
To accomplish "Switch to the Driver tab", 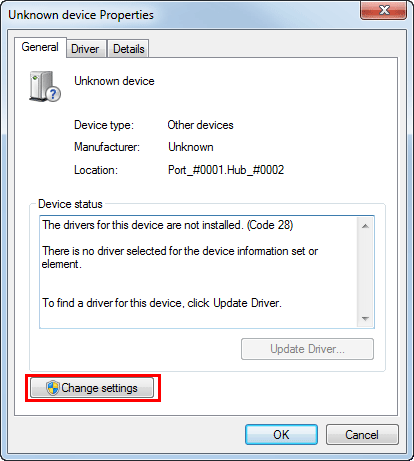I will 85,49.
